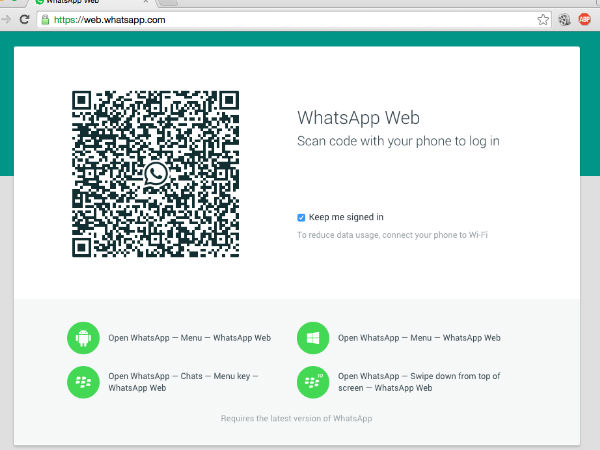Click the "Keep me signed in" label
Viewport: 600px width, 450px height.
(x=346, y=217)
